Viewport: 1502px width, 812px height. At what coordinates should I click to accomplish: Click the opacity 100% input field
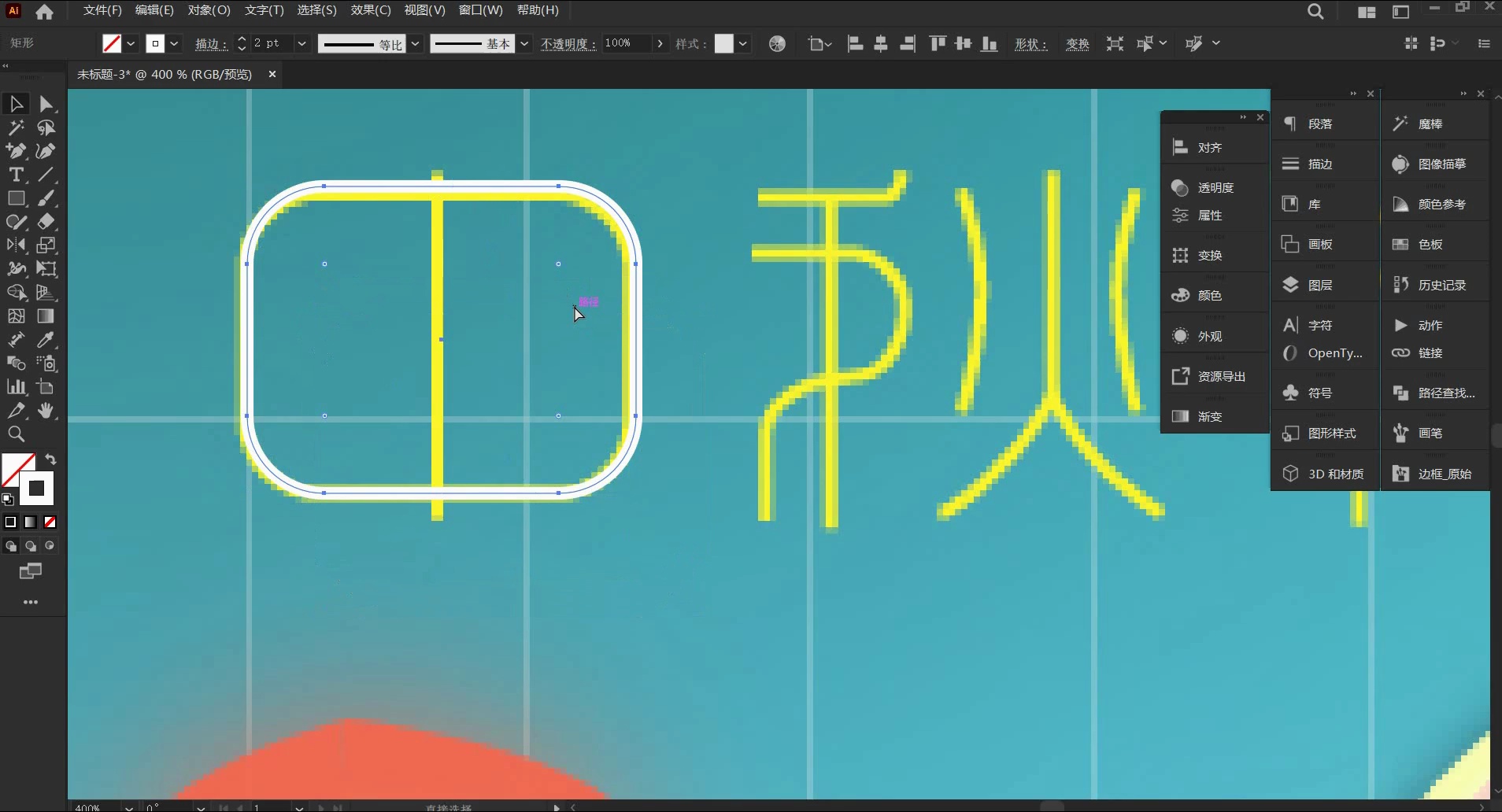pyautogui.click(x=627, y=43)
